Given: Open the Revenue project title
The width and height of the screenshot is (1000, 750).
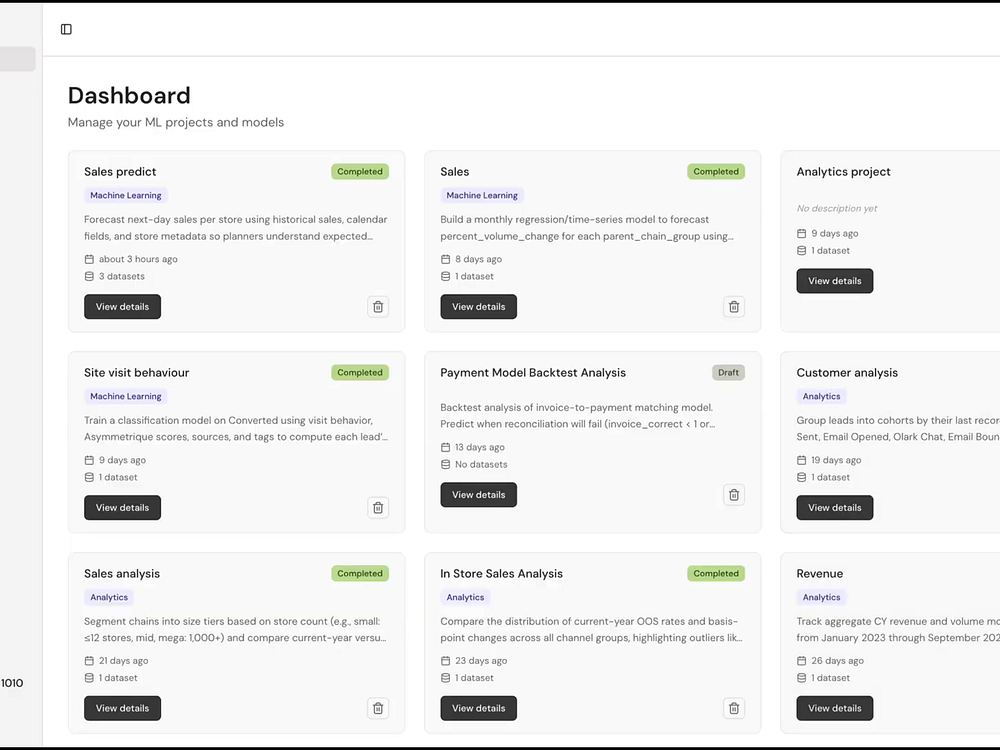Looking at the screenshot, I should click(x=820, y=574).
